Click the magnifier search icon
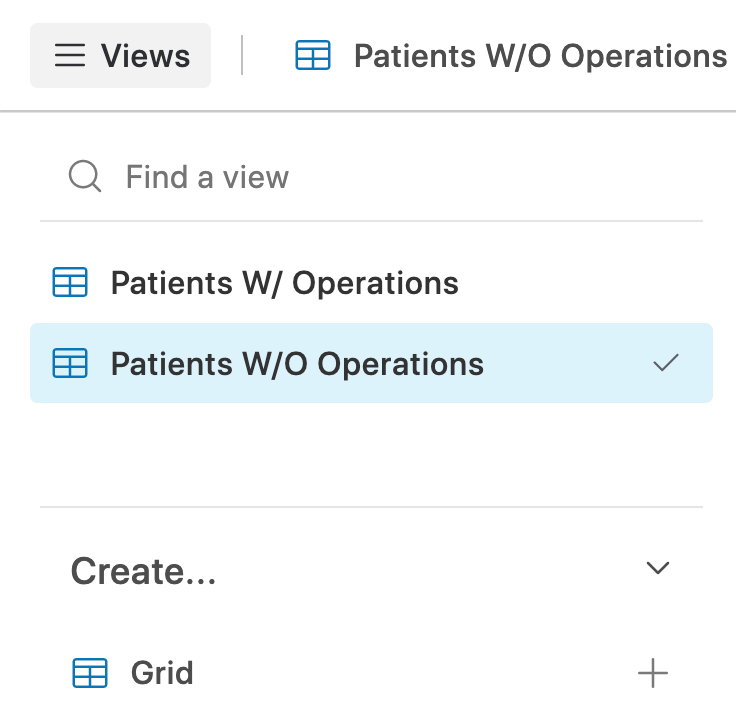The height and width of the screenshot is (726, 736). click(85, 176)
